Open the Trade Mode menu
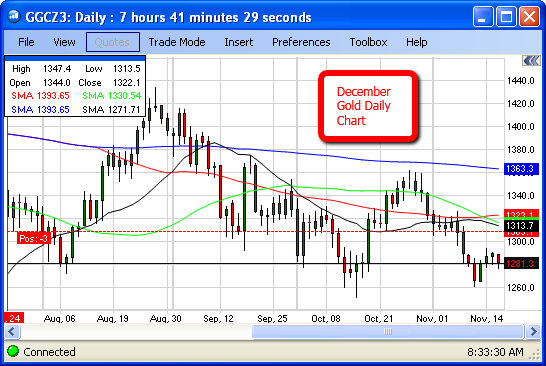This screenshot has height=366, width=546. click(177, 42)
